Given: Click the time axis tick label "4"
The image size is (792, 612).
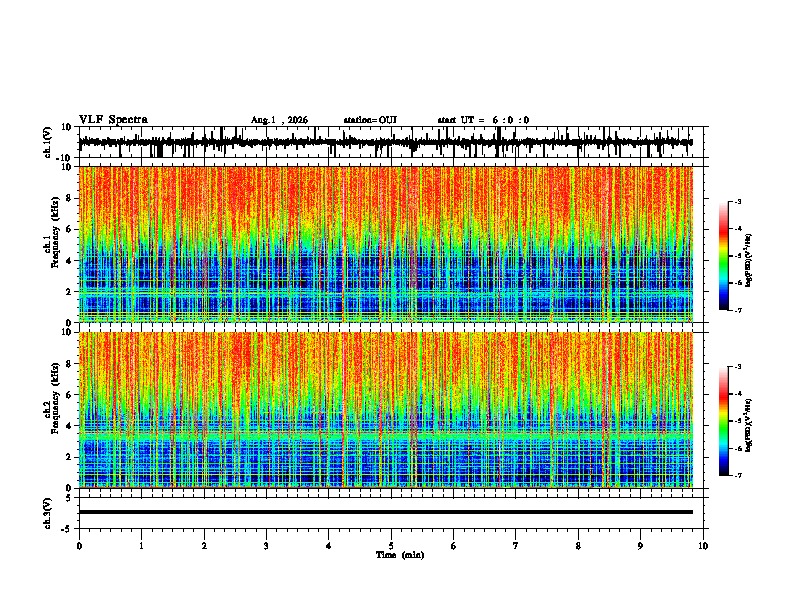Looking at the screenshot, I should coord(329,546).
